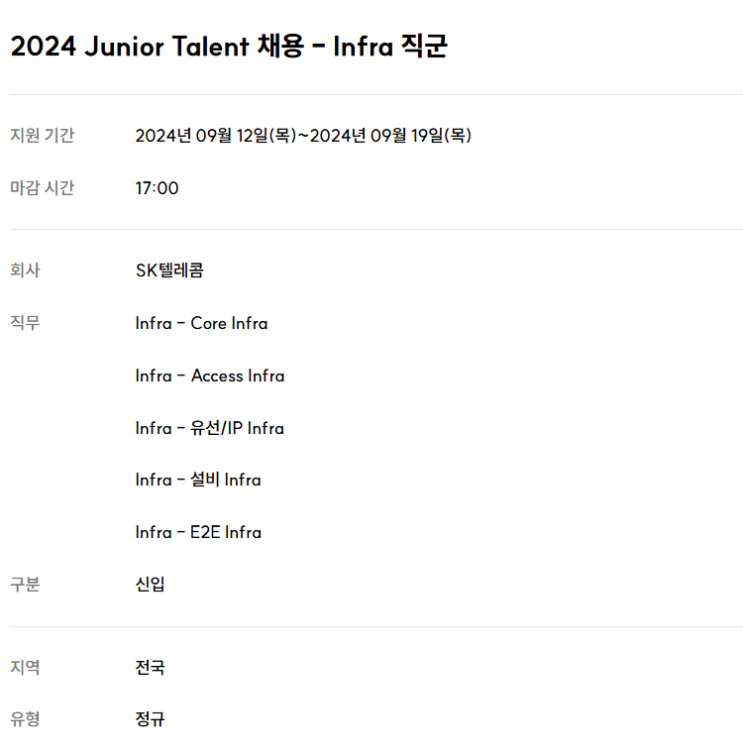The height and width of the screenshot is (756, 743).
Task: Click the 지원 기간 label
Action: [42, 136]
